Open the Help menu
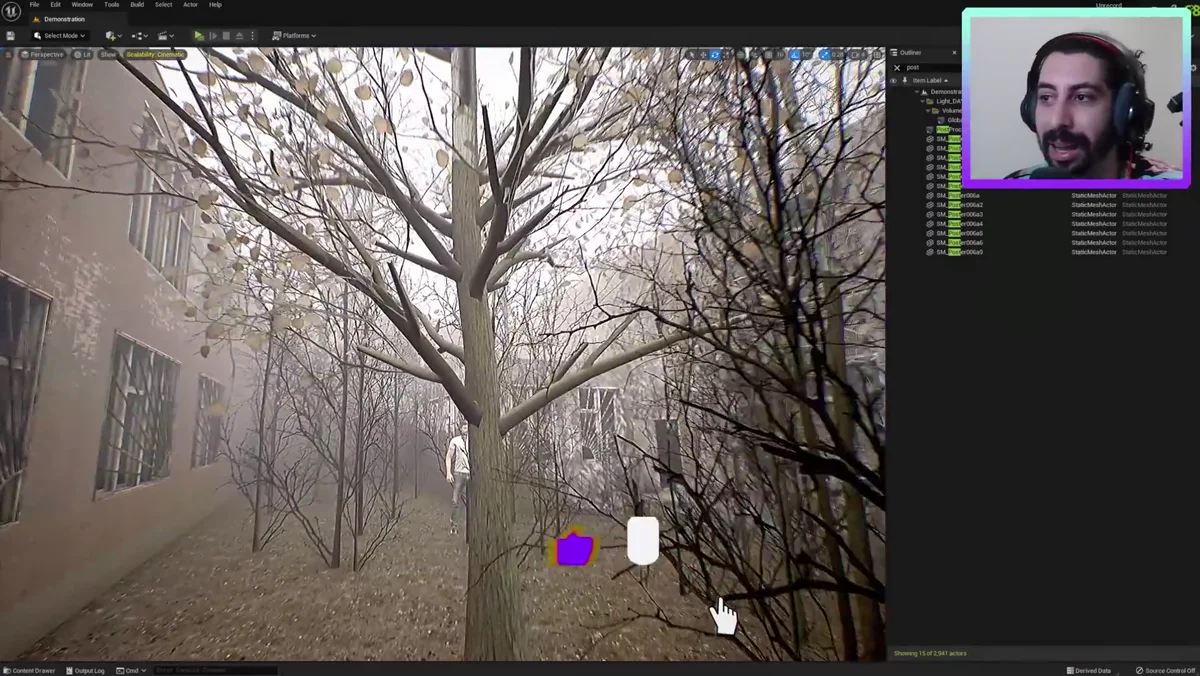The image size is (1200, 676). [x=215, y=5]
